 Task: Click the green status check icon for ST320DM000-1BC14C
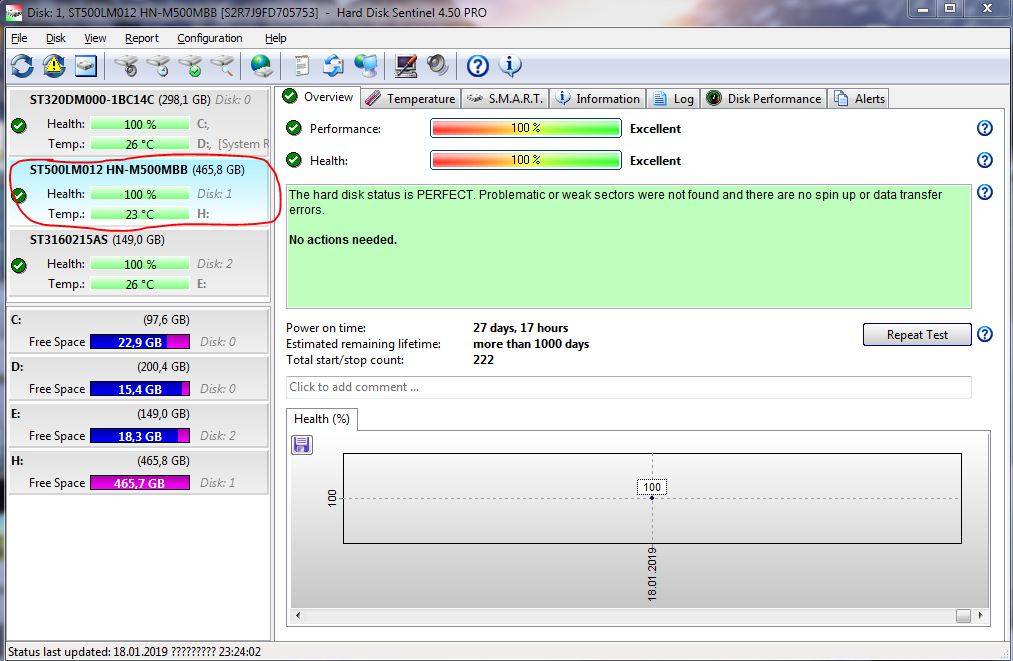(x=19, y=125)
